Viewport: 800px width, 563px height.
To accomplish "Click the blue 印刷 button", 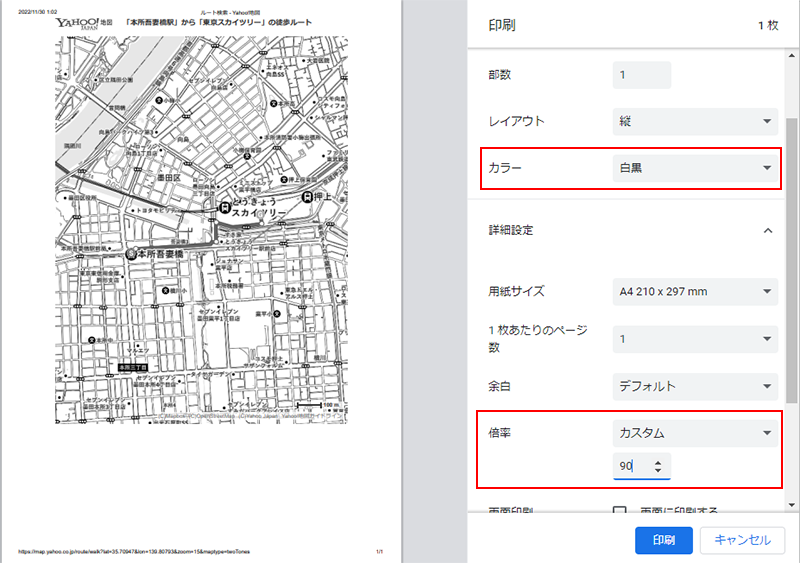I will pos(663,540).
